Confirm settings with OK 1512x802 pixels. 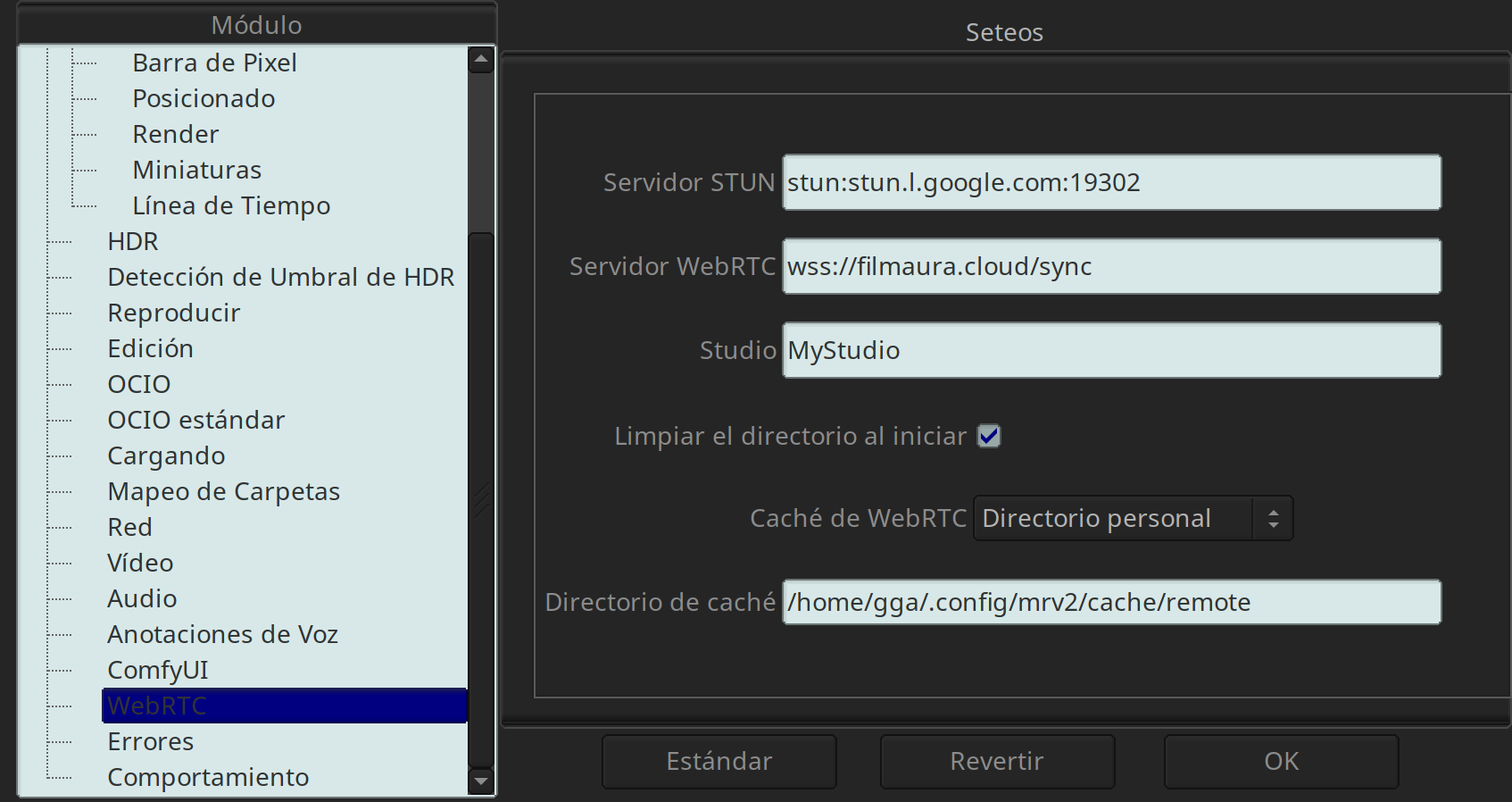point(1281,761)
